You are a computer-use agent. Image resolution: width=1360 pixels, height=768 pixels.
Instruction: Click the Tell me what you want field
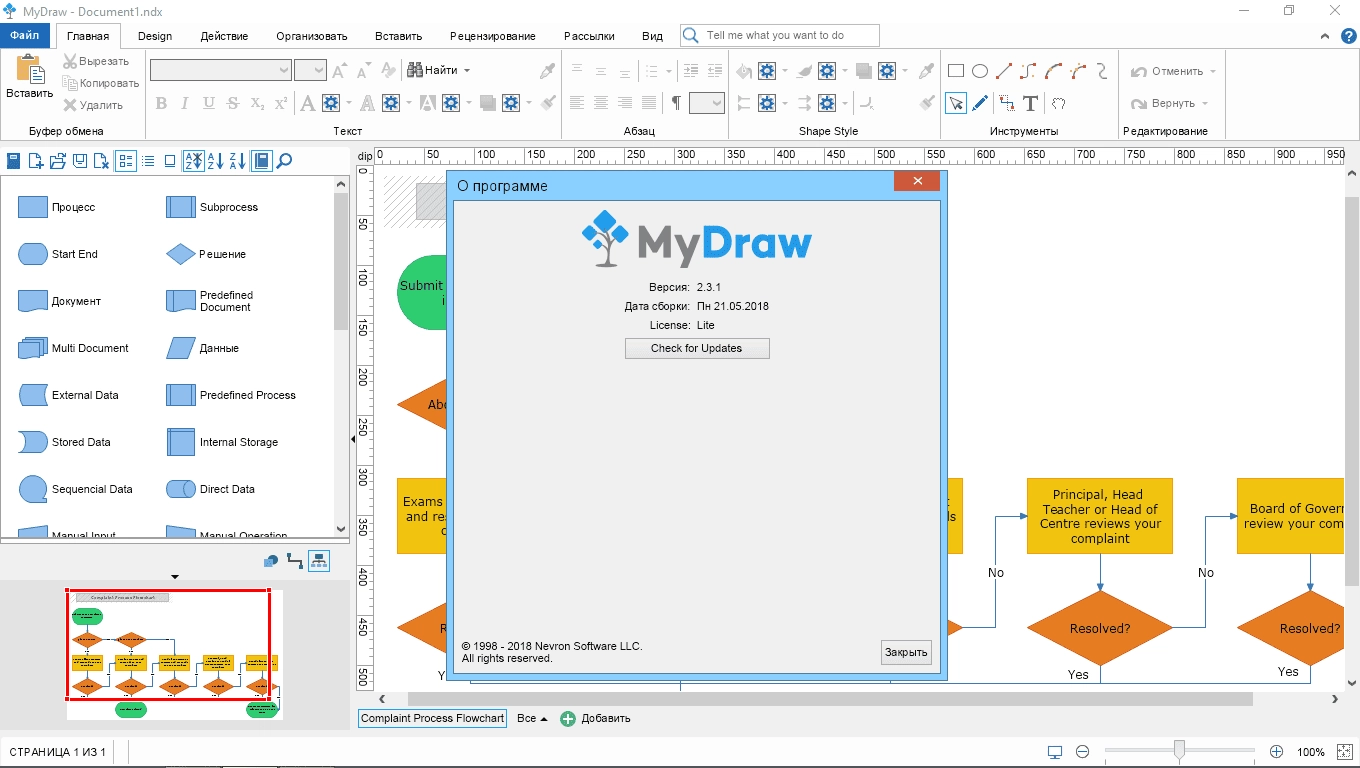point(780,35)
